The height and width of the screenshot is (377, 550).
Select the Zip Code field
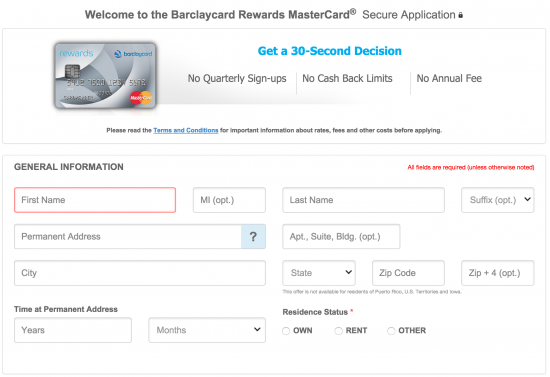click(x=408, y=273)
